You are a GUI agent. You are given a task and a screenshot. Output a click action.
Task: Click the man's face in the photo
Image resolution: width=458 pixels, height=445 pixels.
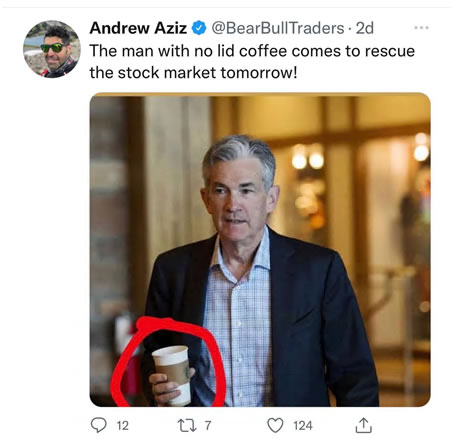click(x=235, y=197)
